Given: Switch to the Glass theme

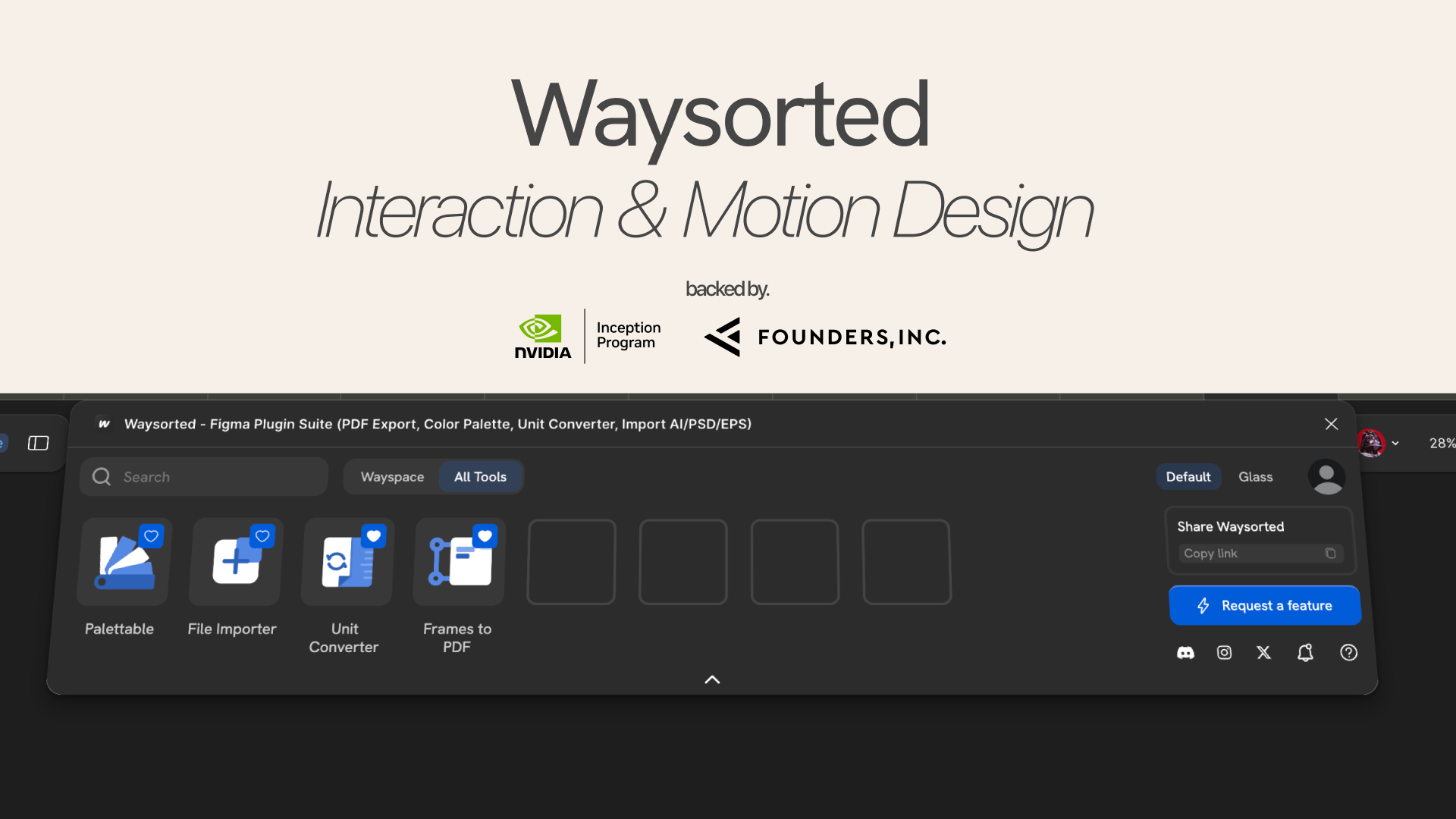Looking at the screenshot, I should [x=1256, y=477].
